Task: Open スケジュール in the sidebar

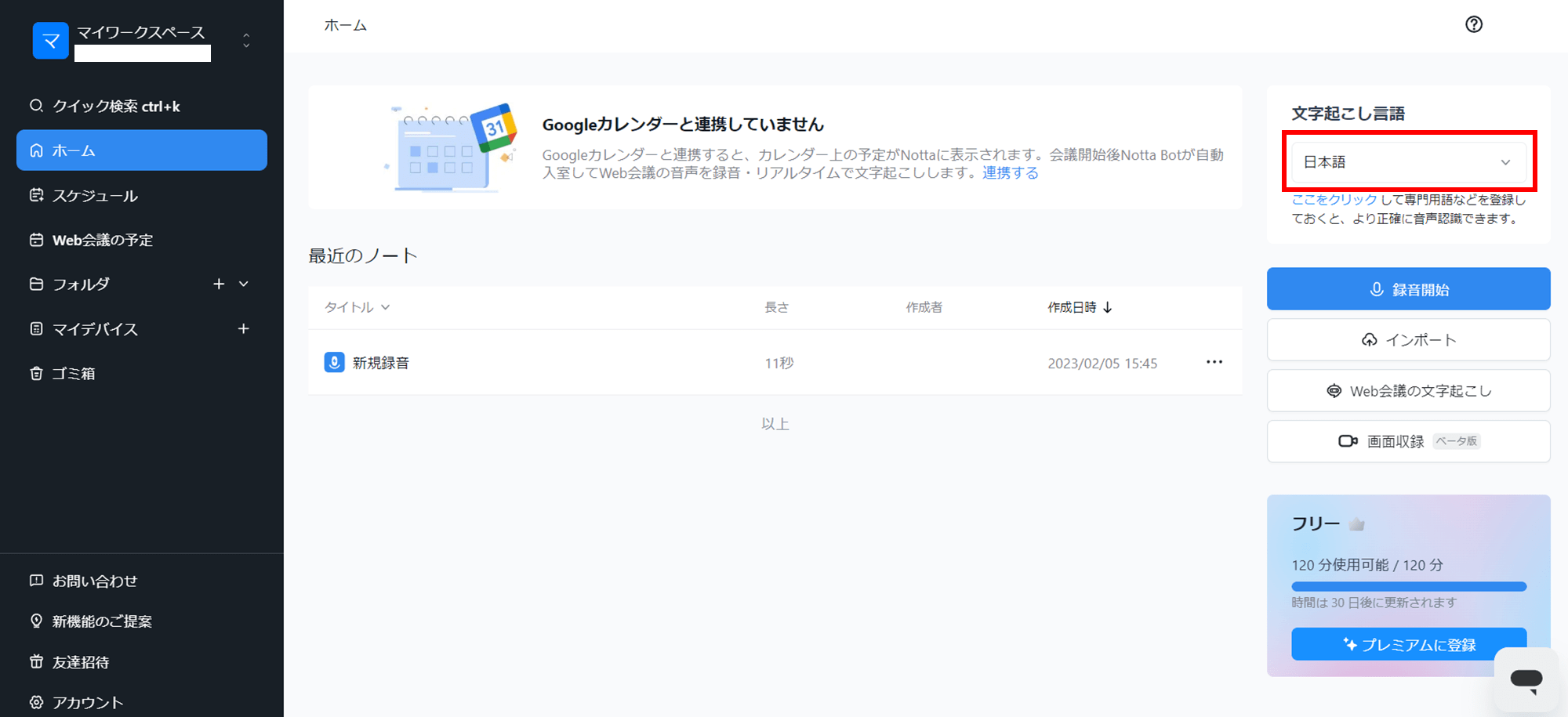Action: pos(84,196)
